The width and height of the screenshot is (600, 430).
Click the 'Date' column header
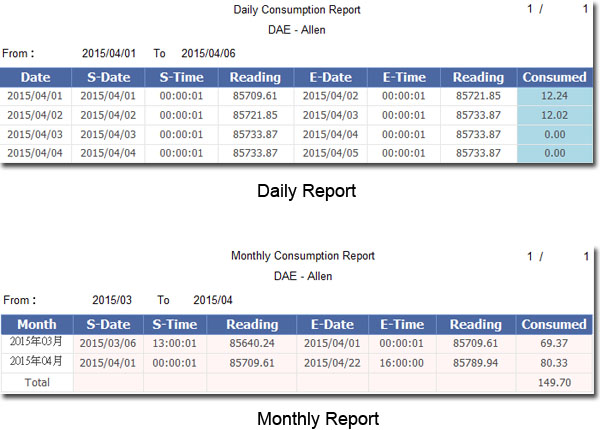tap(36, 77)
